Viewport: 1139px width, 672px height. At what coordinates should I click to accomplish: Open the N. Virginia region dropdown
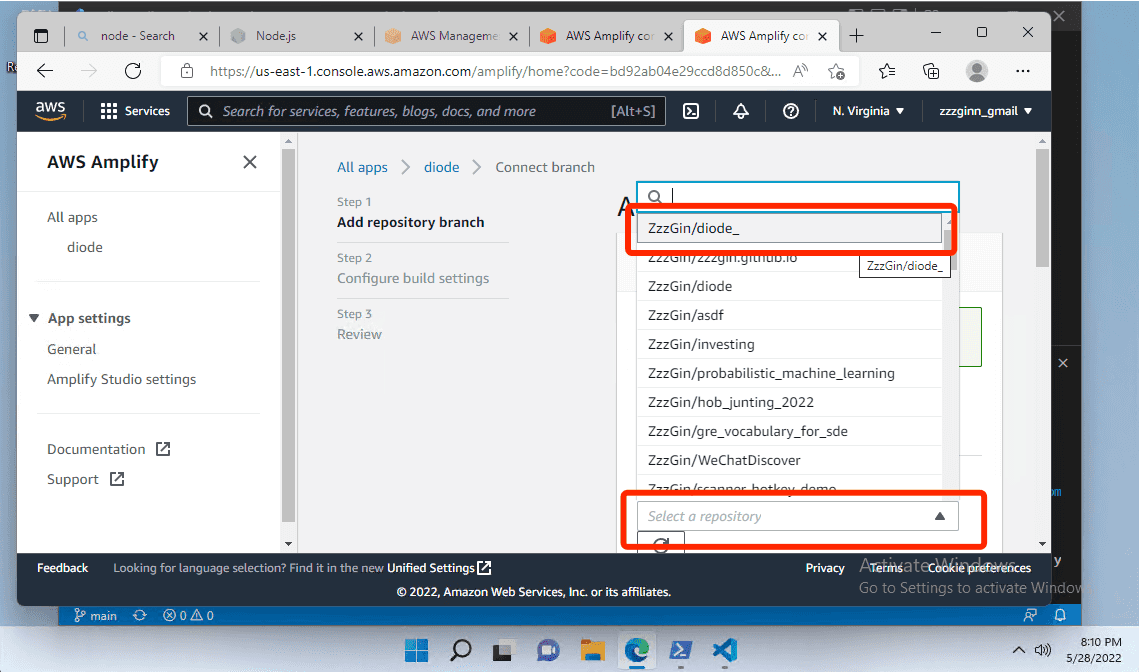click(868, 110)
